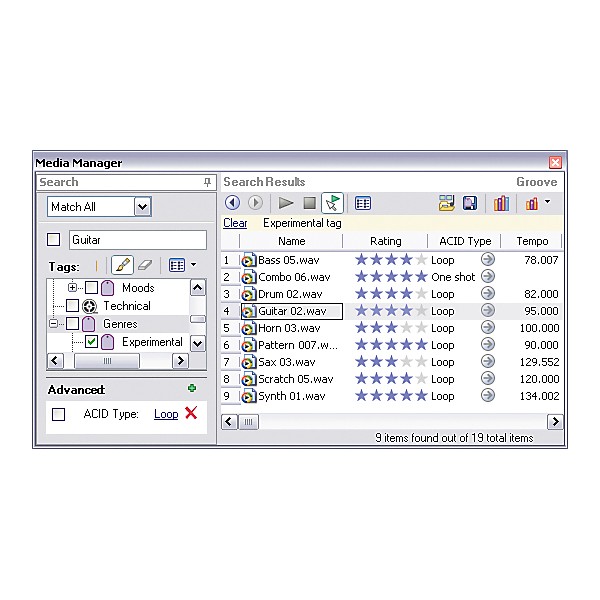Check the Technical tag checkbox
Image resolution: width=600 pixels, height=600 pixels.
tap(72, 306)
